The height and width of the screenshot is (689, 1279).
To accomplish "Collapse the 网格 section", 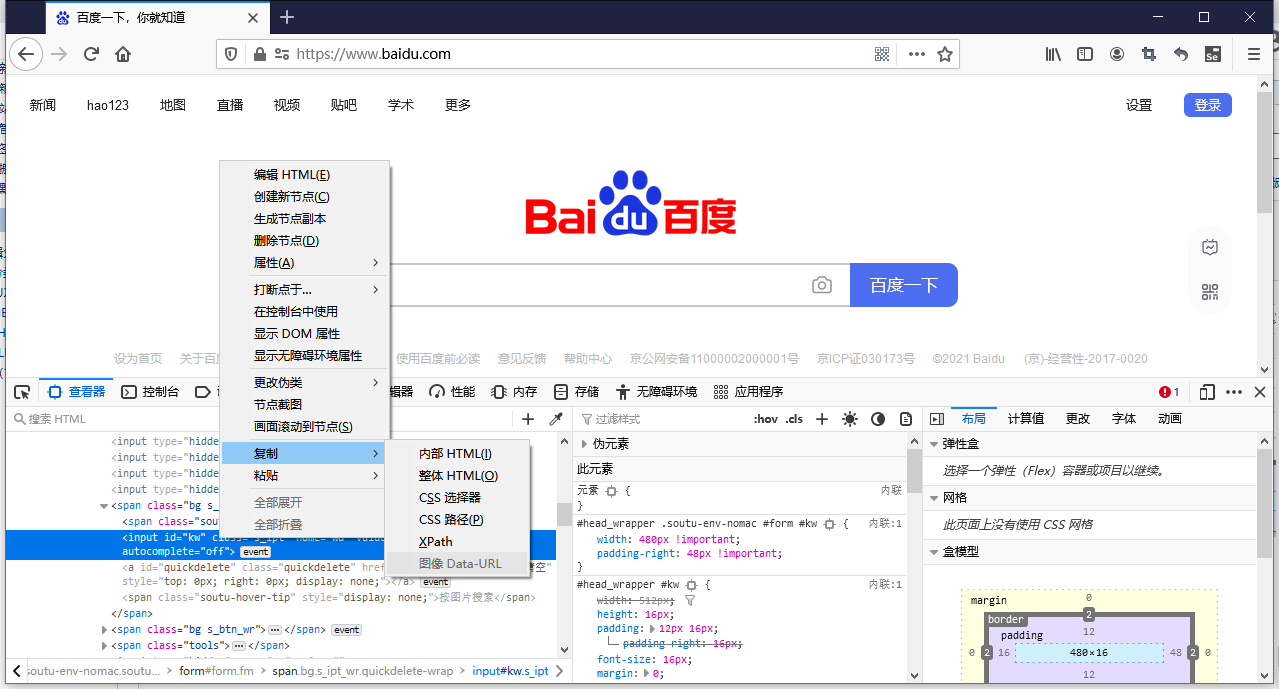I will click(x=934, y=498).
